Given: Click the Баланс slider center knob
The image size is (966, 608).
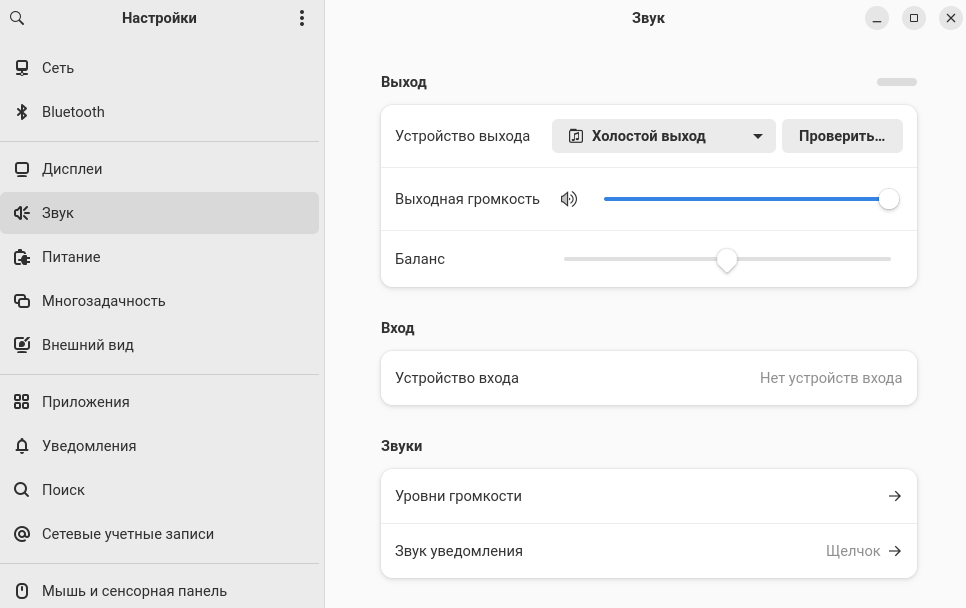Looking at the screenshot, I should [727, 259].
